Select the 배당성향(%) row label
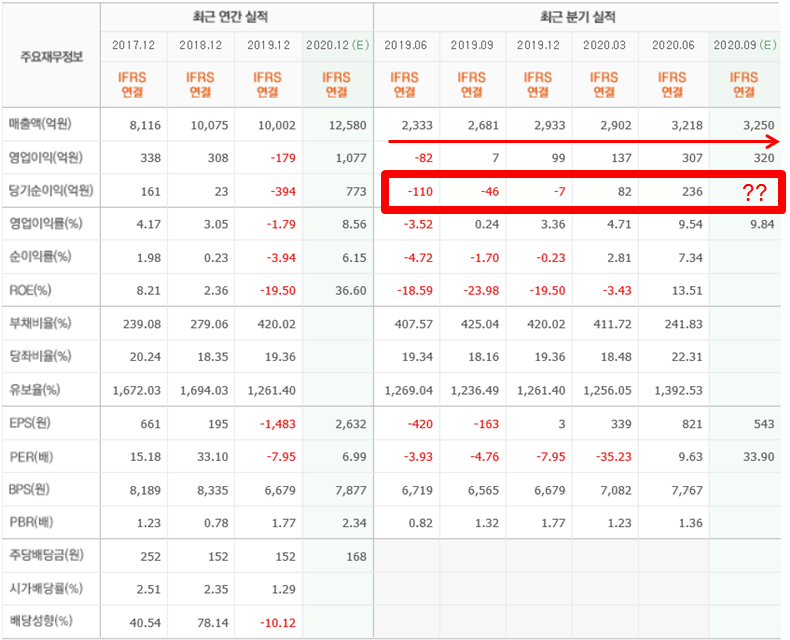Screen dimensions: 790x640 point(41,621)
